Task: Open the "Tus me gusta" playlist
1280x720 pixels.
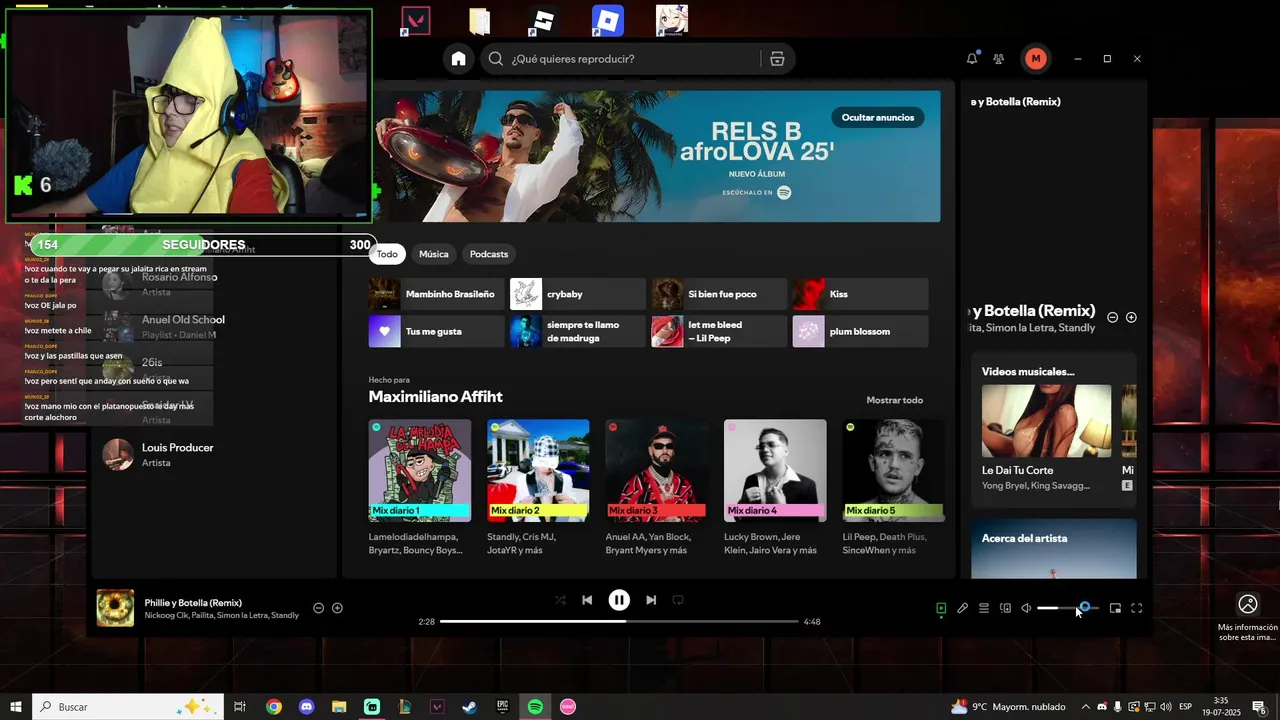Action: point(436,331)
